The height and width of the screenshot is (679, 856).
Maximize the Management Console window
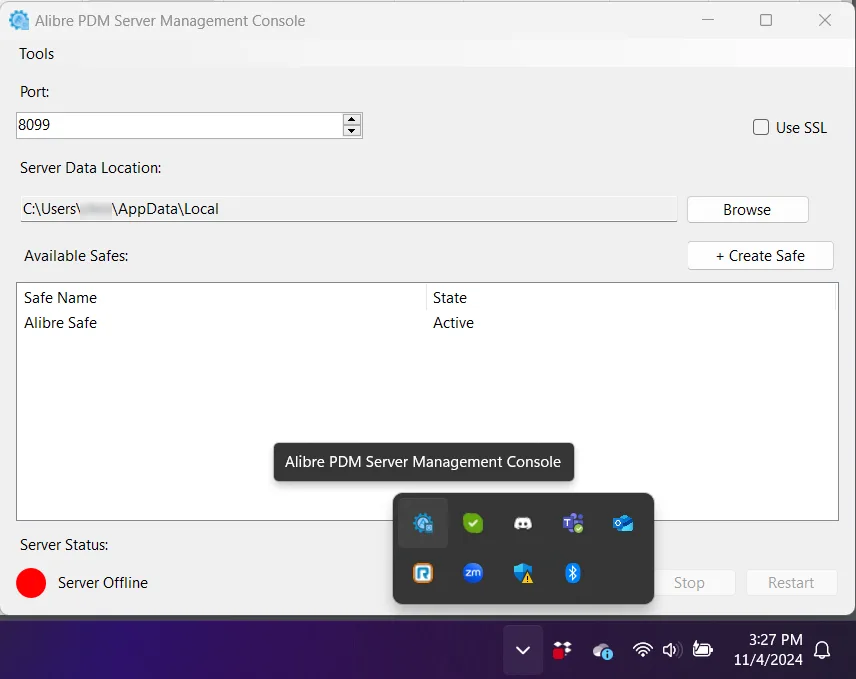click(766, 20)
